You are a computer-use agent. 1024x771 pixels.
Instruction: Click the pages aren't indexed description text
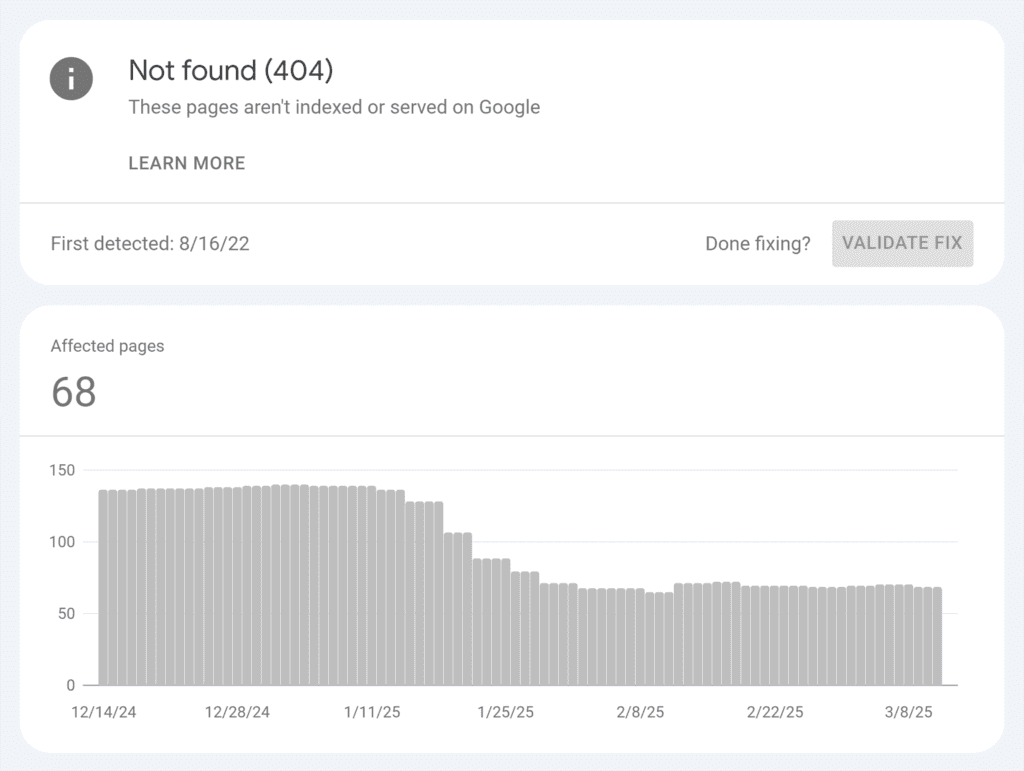coord(333,107)
